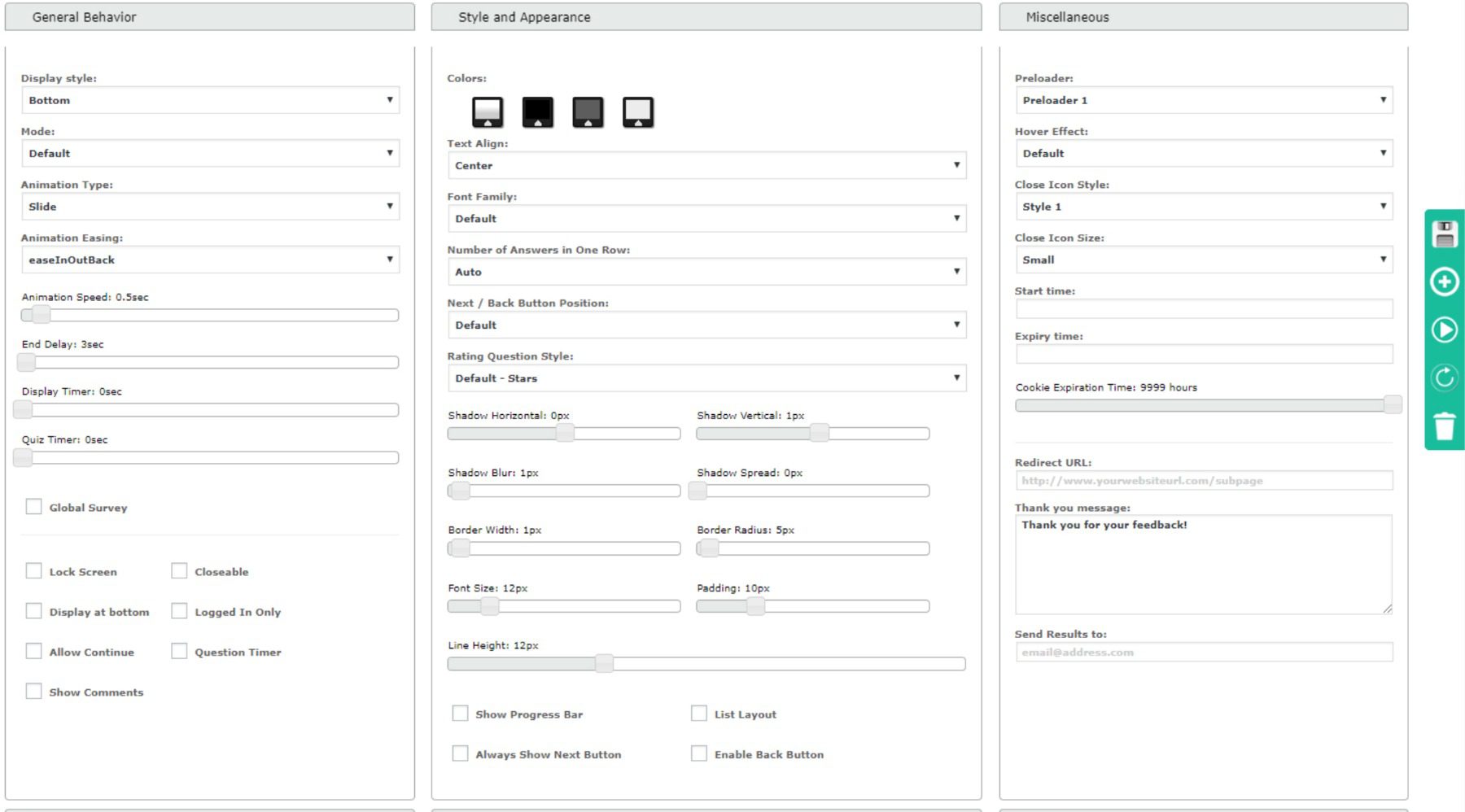Open the Preloader dropdown
The height and width of the screenshot is (812, 1465).
point(1204,100)
